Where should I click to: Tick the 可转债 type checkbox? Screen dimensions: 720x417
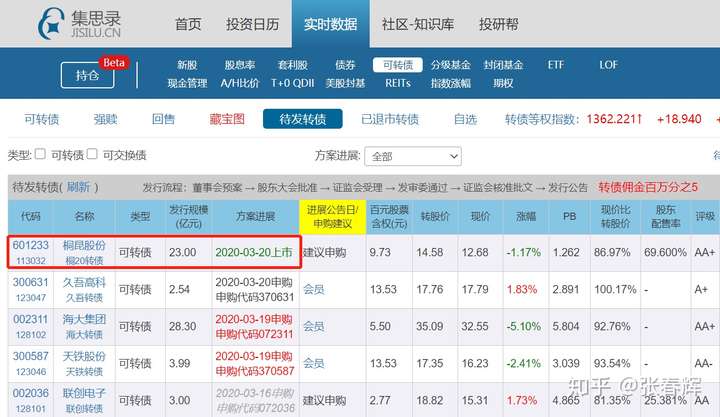click(x=40, y=154)
